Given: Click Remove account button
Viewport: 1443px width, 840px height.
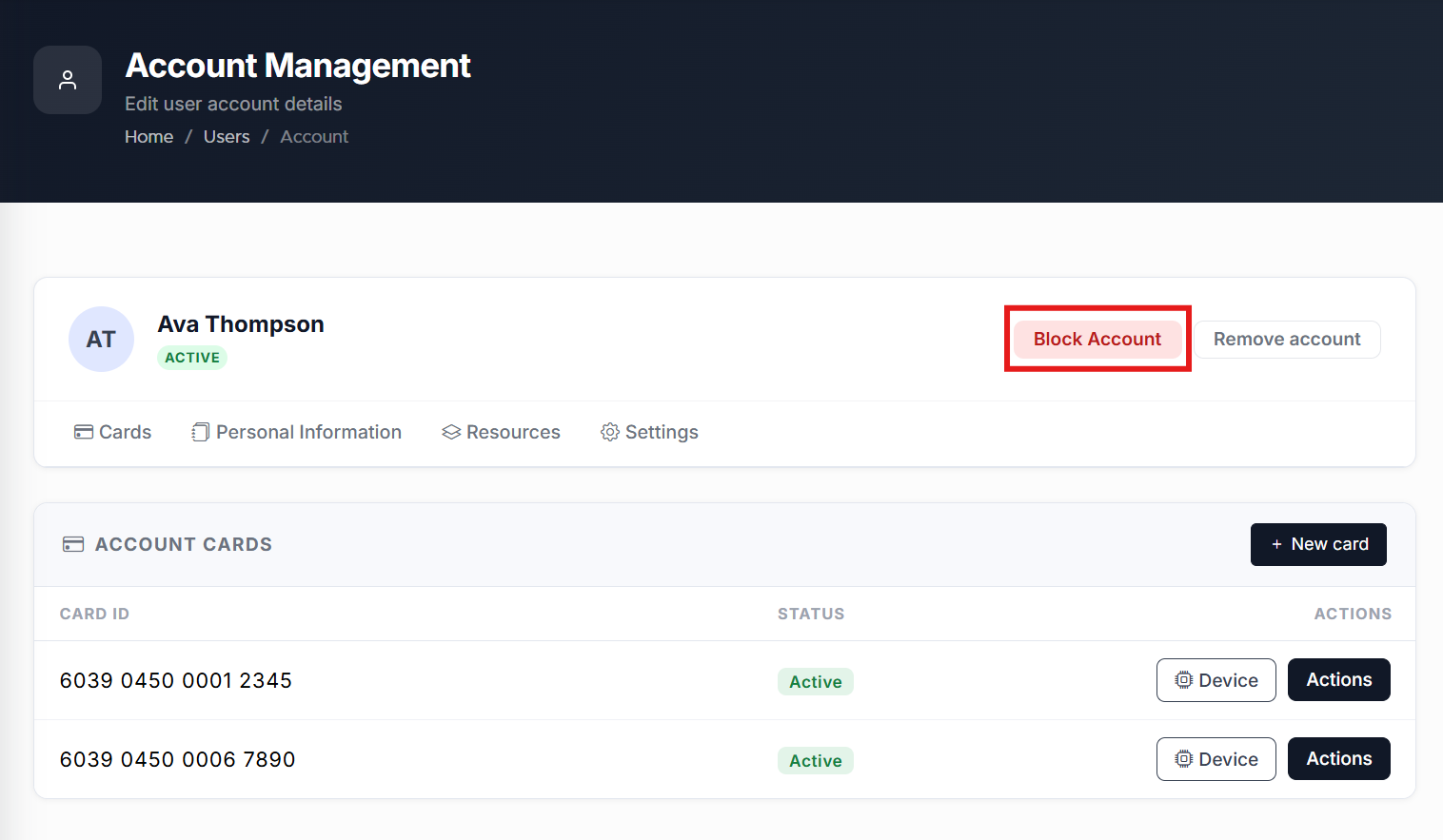Looking at the screenshot, I should (x=1287, y=339).
